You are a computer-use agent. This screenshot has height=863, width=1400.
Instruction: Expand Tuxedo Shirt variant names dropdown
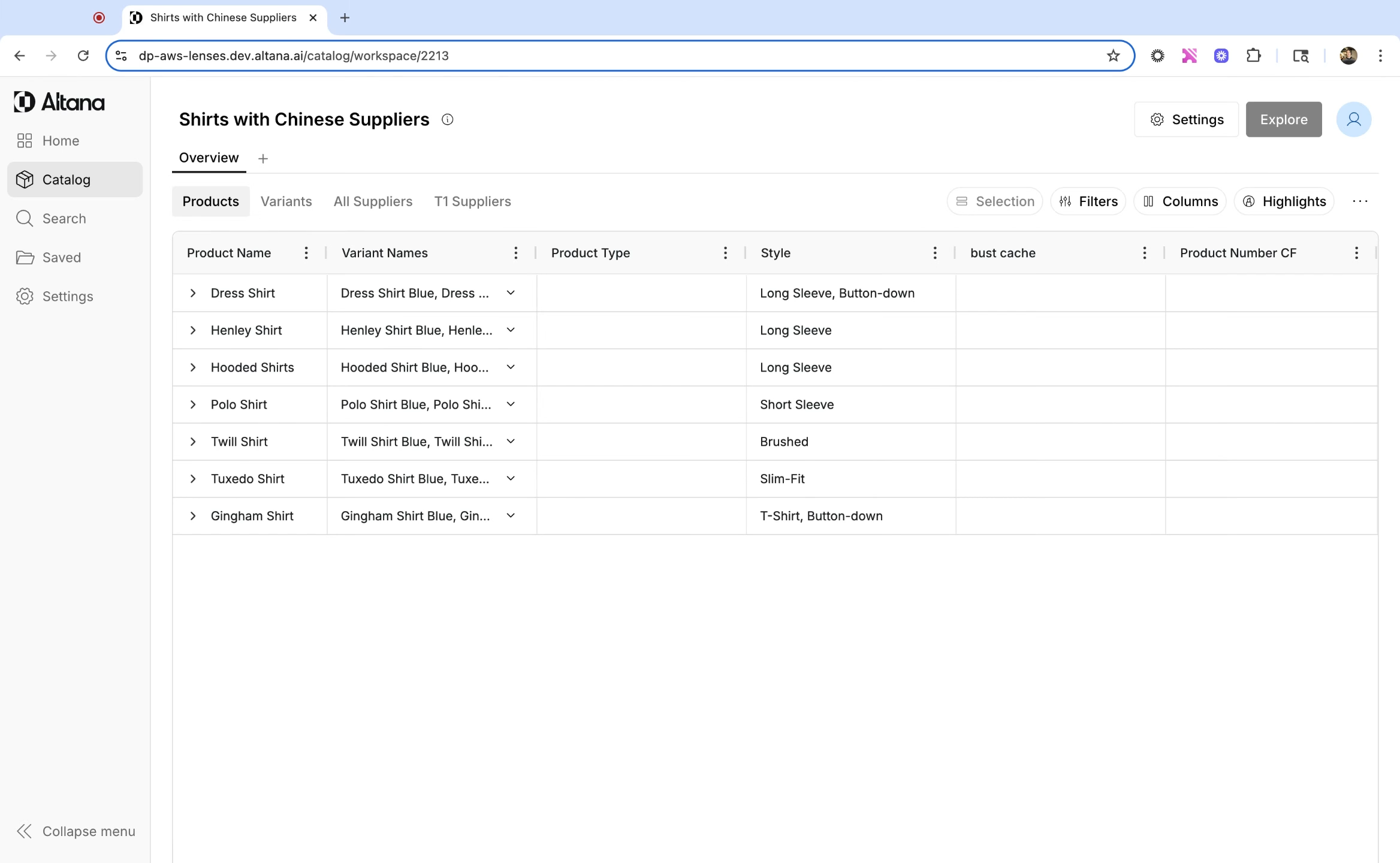[511, 479]
